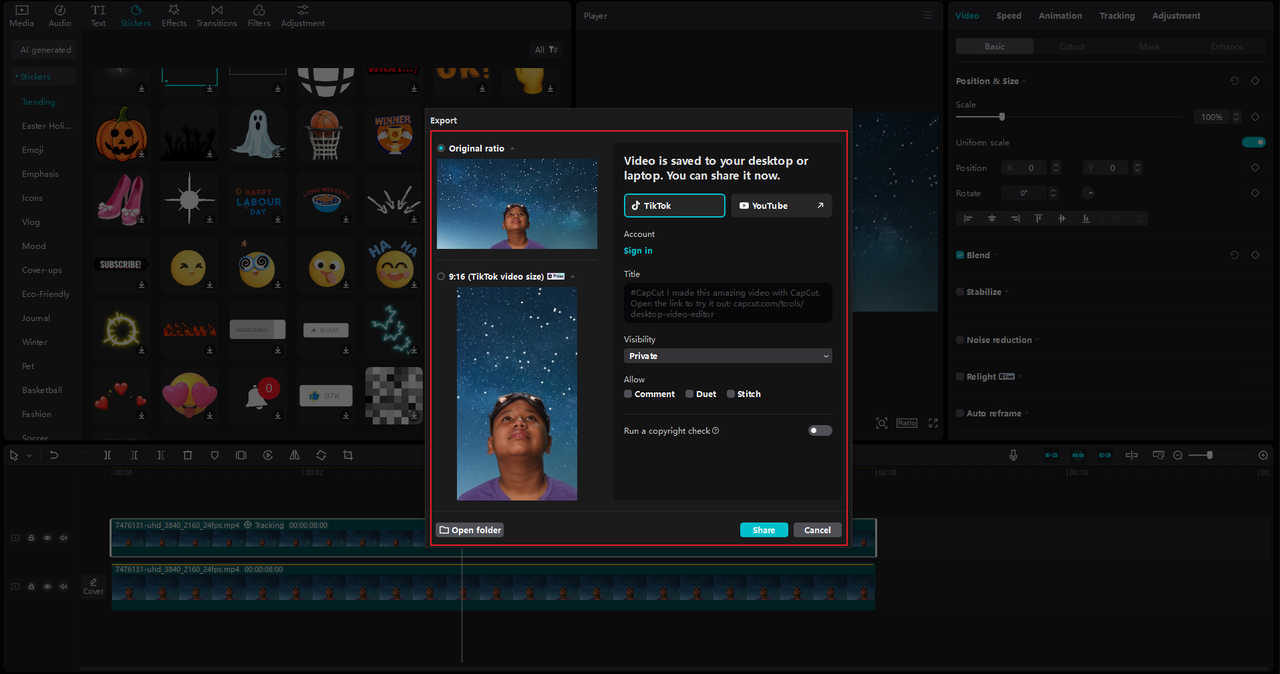Image resolution: width=1280 pixels, height=674 pixels.
Task: Click the Share button
Action: (764, 530)
